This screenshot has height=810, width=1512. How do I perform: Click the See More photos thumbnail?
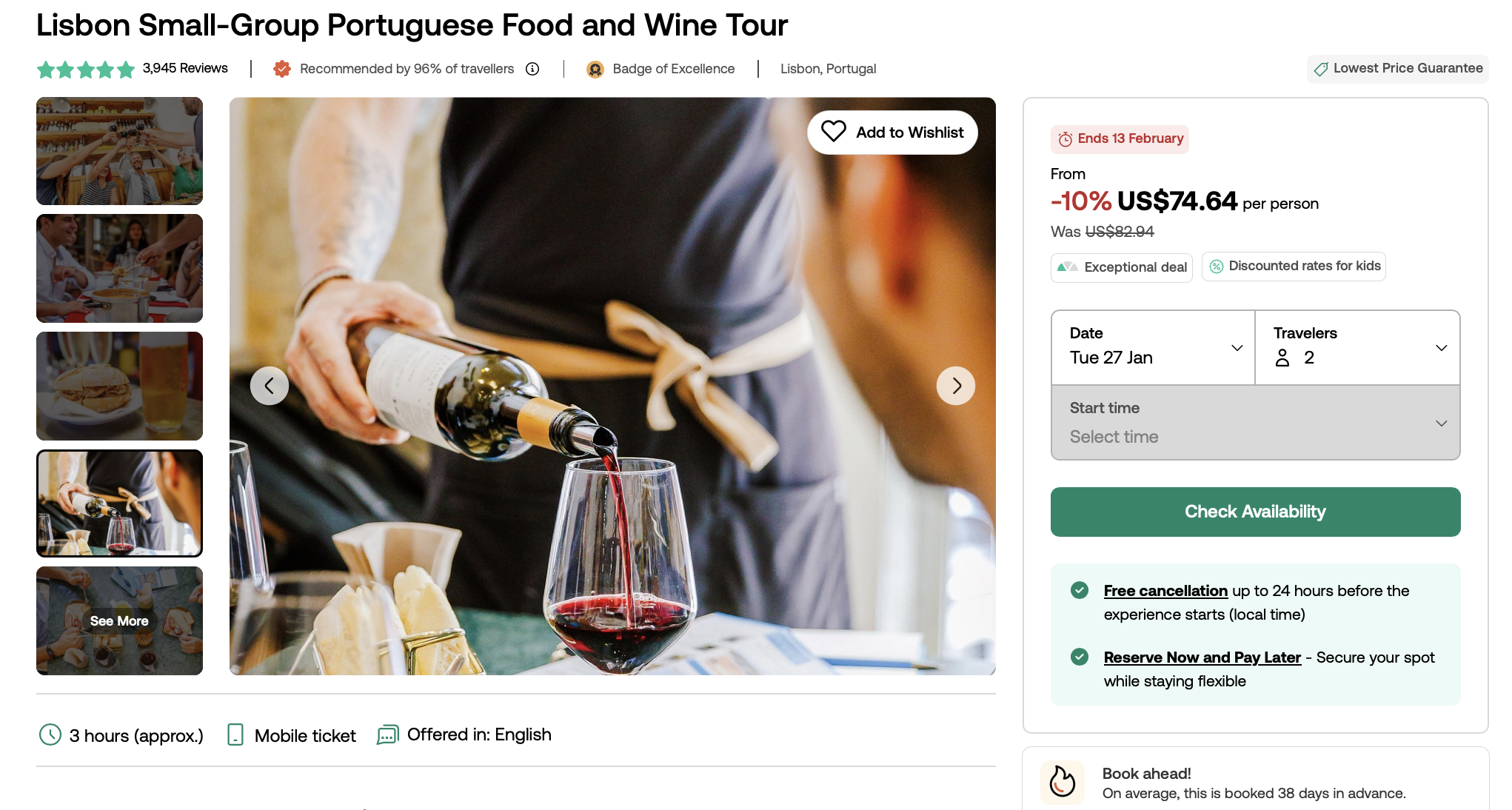pyautogui.click(x=119, y=620)
